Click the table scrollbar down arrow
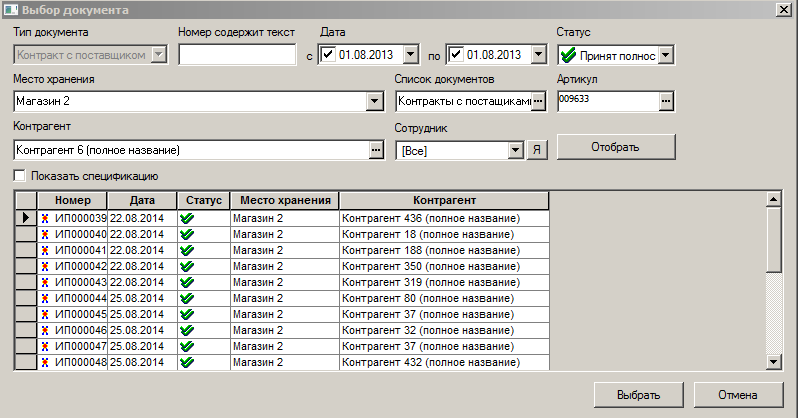 coord(774,362)
